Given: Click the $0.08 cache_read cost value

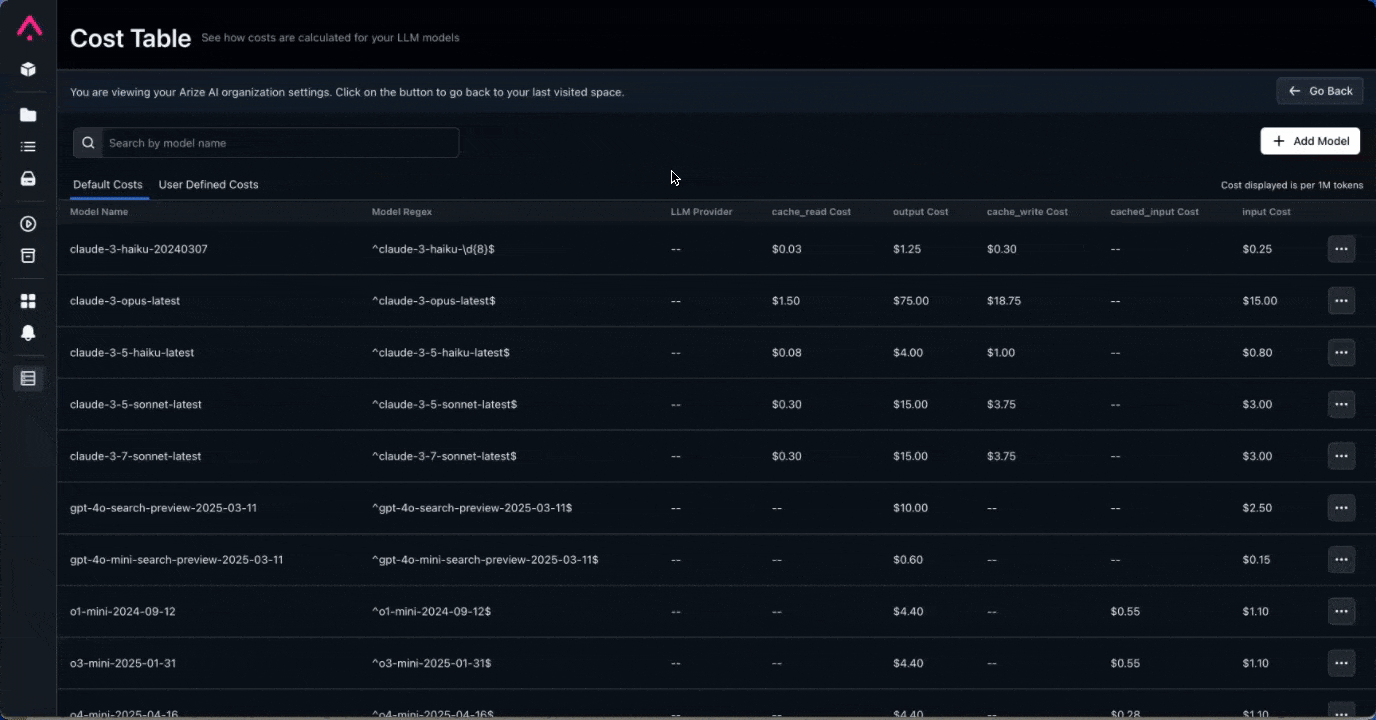Looking at the screenshot, I should point(787,353).
